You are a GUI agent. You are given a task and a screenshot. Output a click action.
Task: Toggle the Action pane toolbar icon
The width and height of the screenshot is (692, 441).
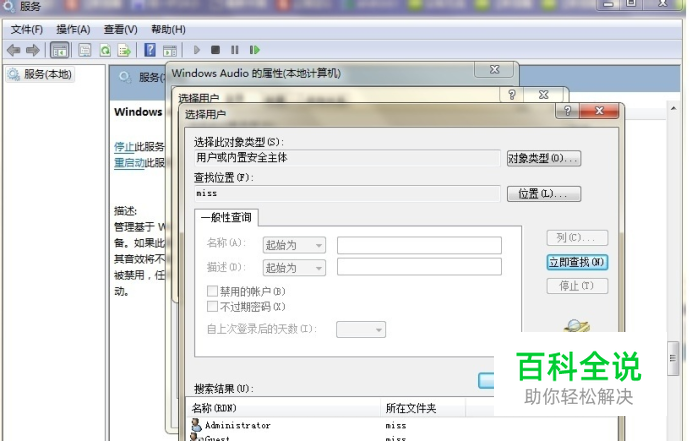(x=170, y=51)
